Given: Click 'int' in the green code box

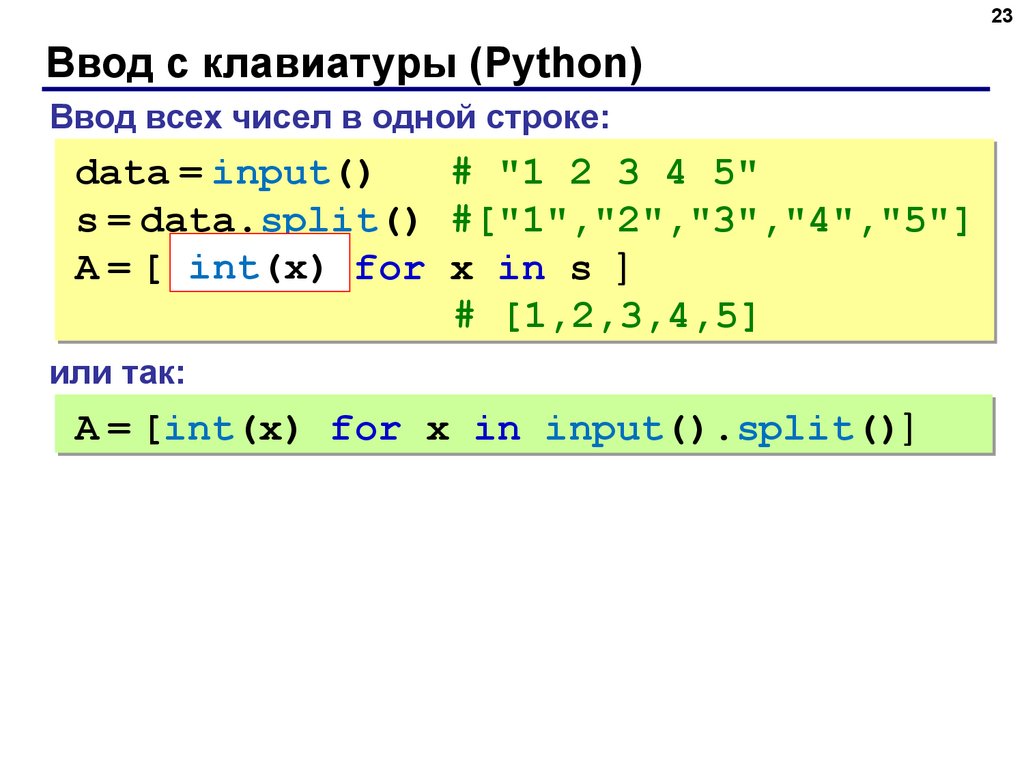Looking at the screenshot, I should 199,429.
